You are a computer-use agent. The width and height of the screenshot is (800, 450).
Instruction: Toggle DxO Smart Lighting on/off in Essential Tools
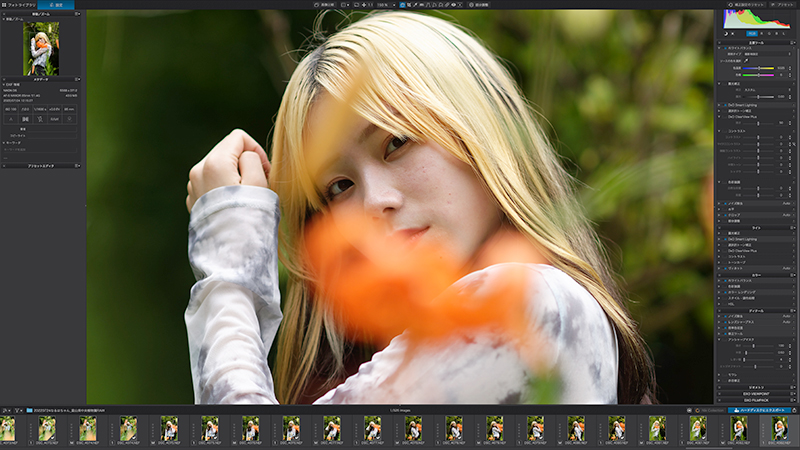726,105
